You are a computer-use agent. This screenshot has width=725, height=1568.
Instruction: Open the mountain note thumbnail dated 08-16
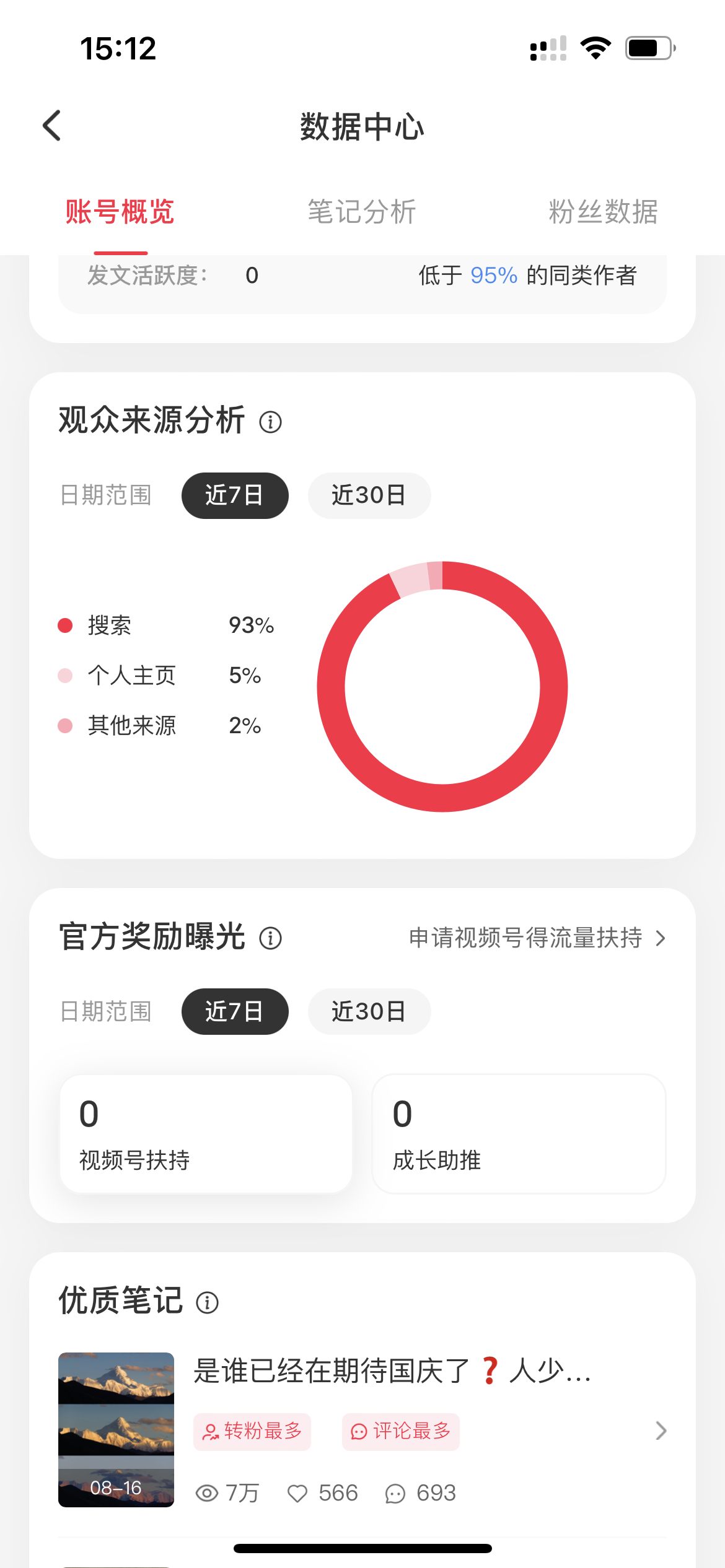(116, 1429)
